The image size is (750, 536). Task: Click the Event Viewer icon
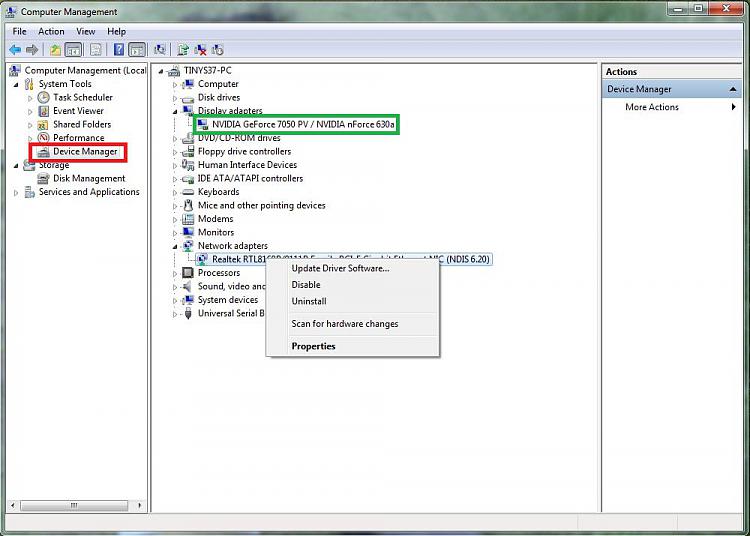(44, 111)
